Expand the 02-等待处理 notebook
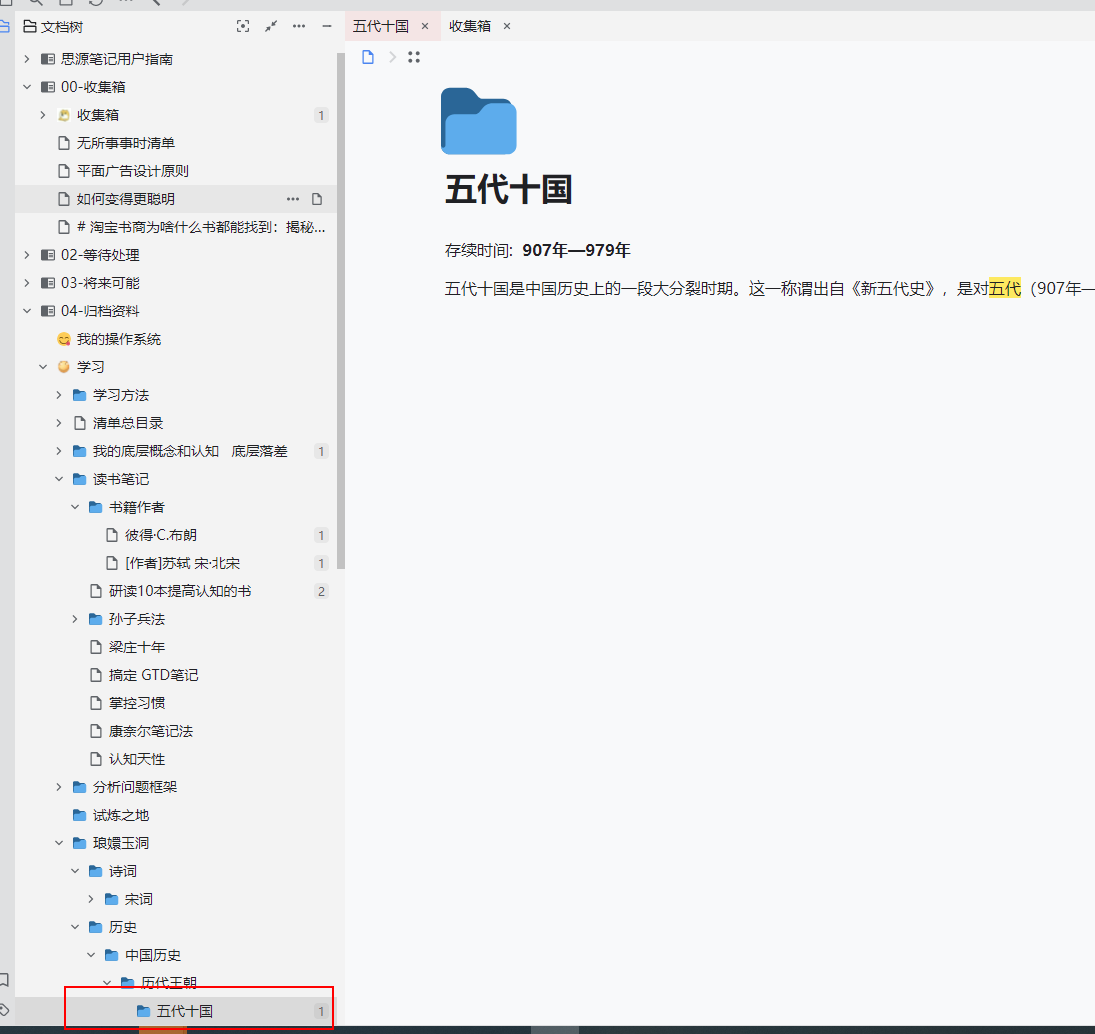This screenshot has height=1034, width=1095. 27,255
